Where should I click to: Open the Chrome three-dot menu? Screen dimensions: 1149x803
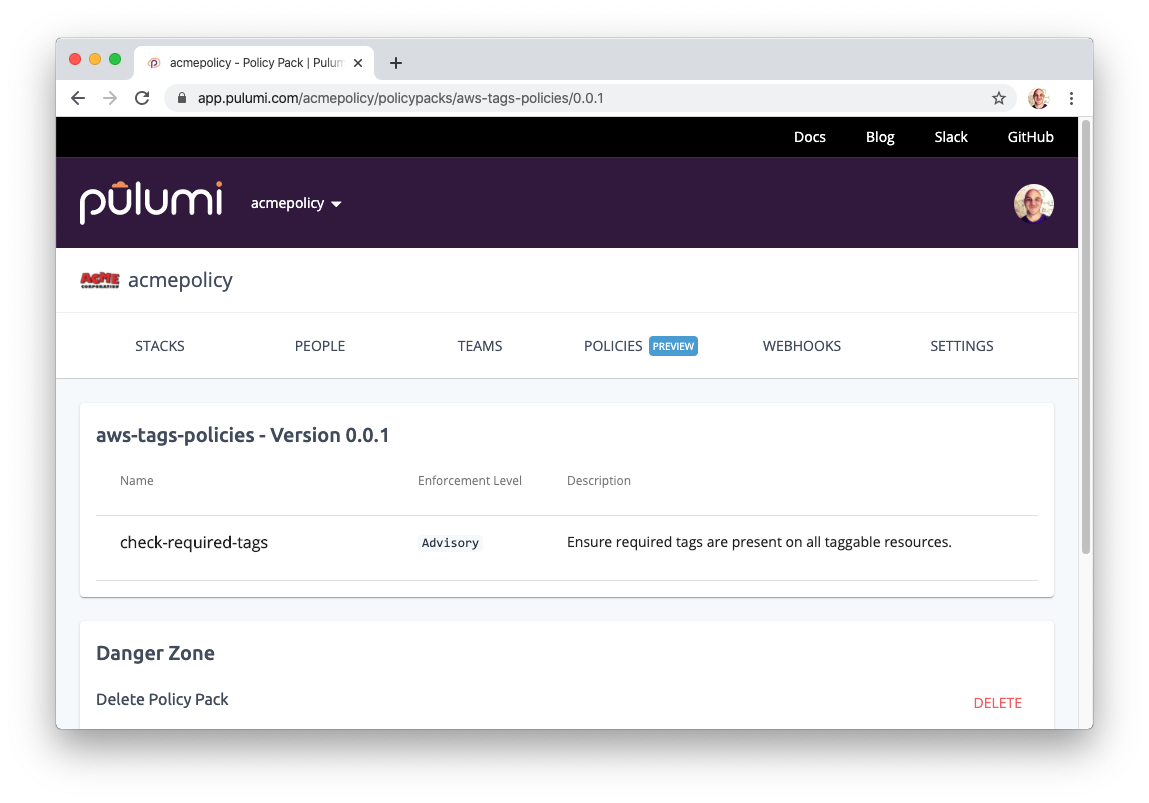click(1071, 98)
